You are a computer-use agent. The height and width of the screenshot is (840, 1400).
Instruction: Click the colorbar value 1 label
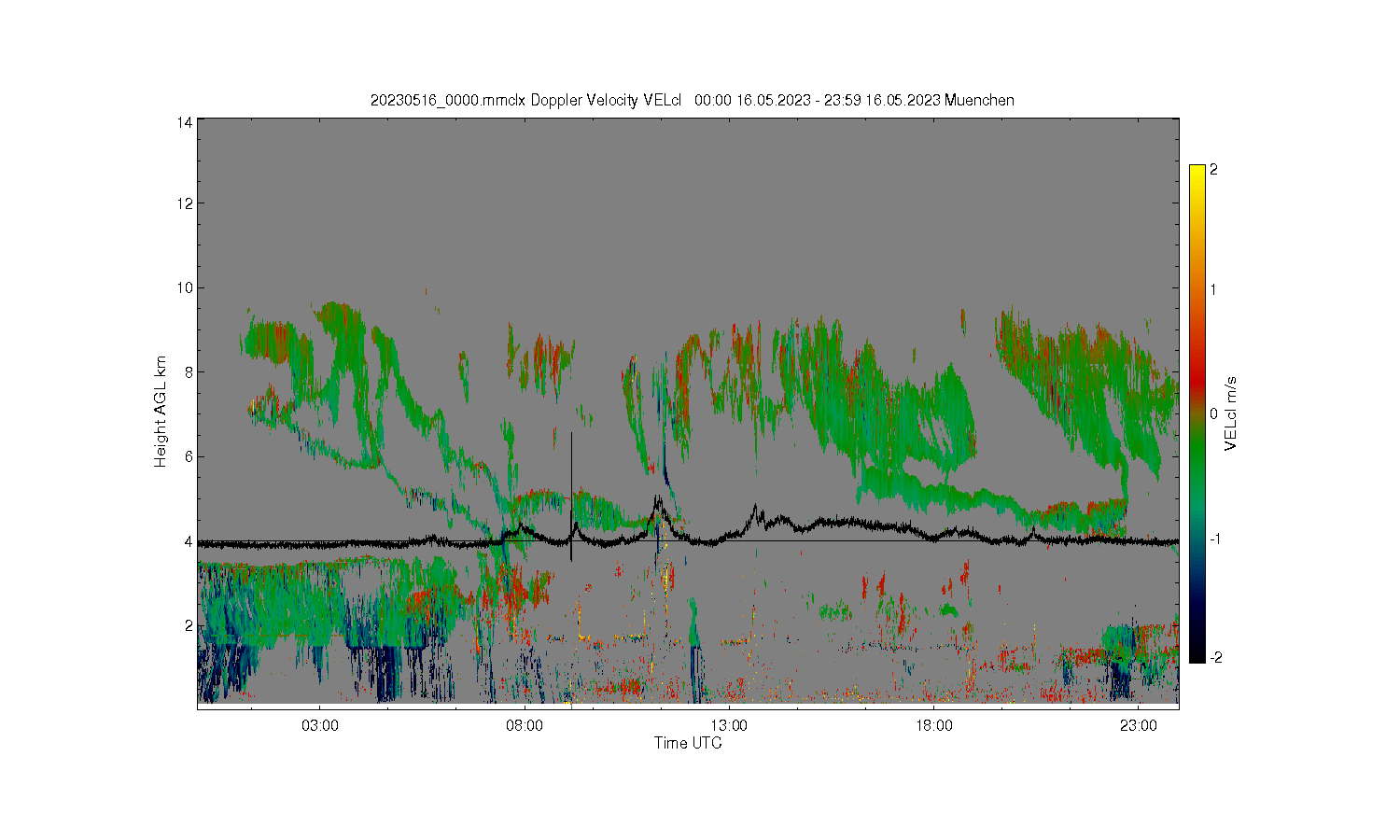[1213, 289]
